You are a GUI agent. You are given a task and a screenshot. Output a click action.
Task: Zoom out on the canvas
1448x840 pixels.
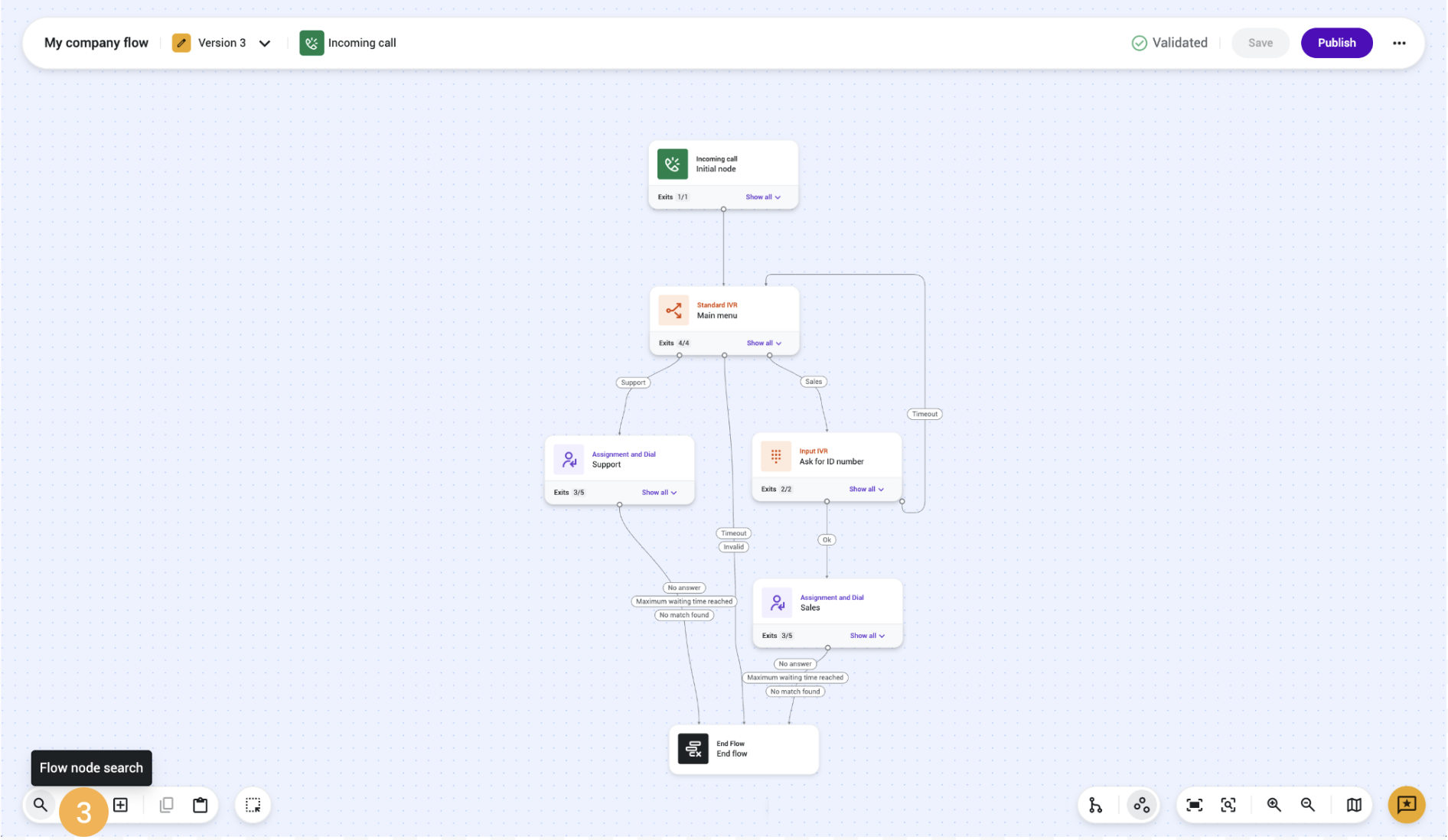click(x=1308, y=805)
